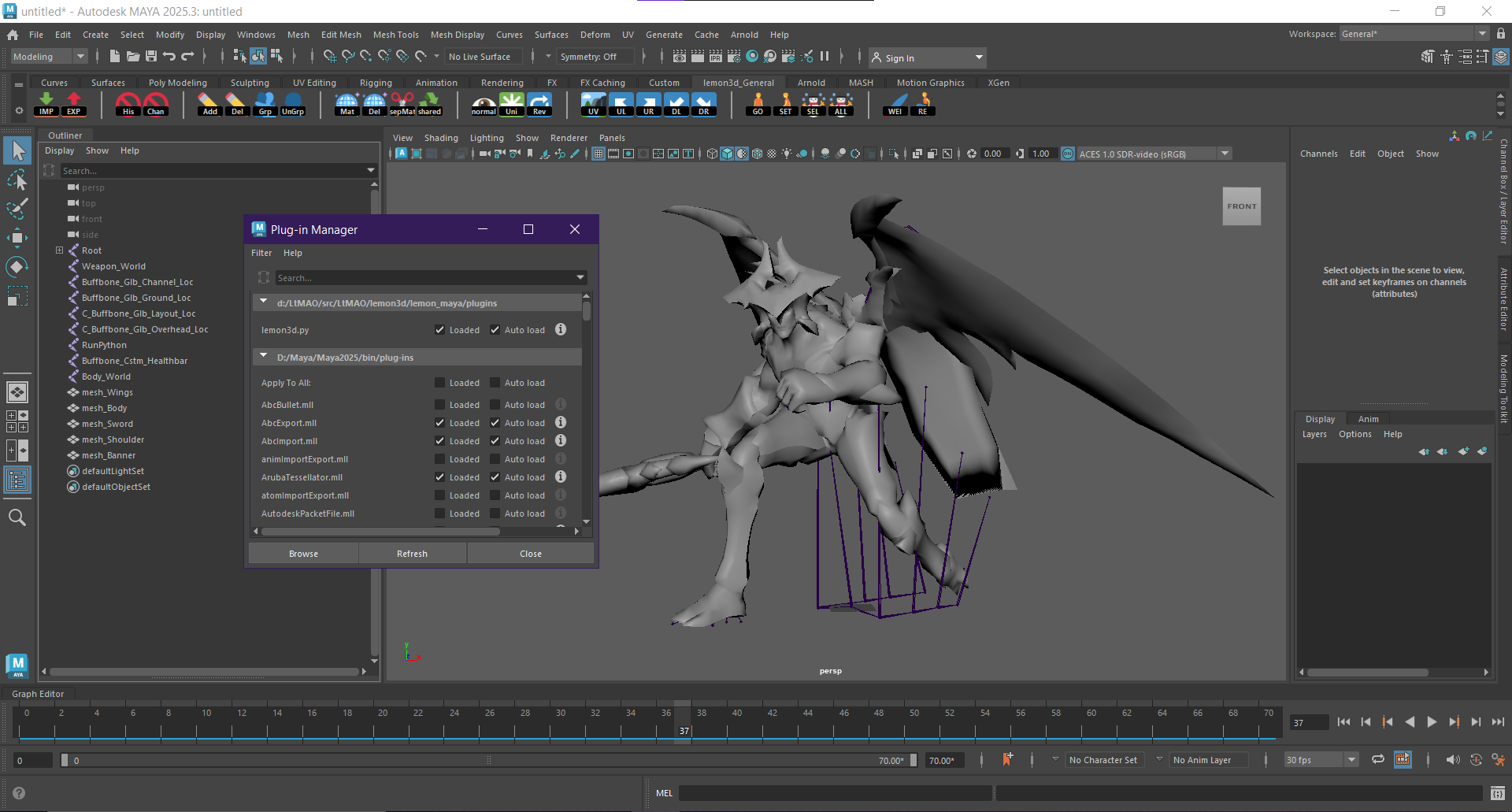
Task: Check Loaded for atomImportExport.mll
Action: [440, 495]
